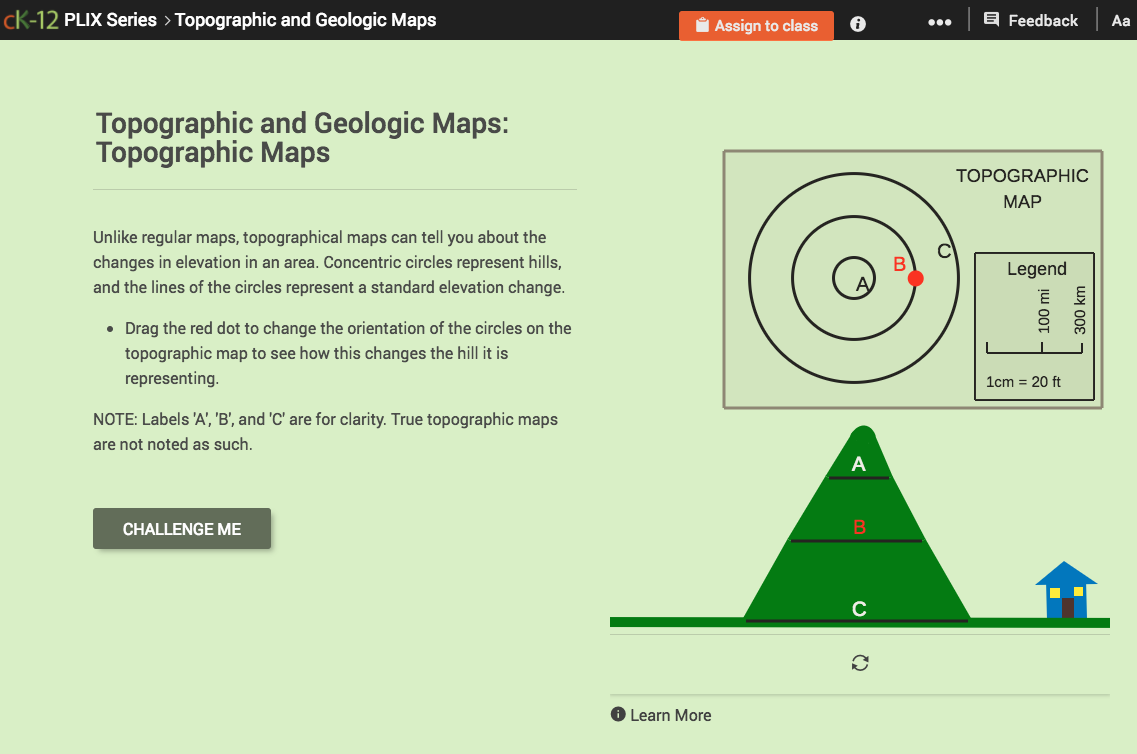Click label B on the hill diagram
The width and height of the screenshot is (1137, 754).
858,524
